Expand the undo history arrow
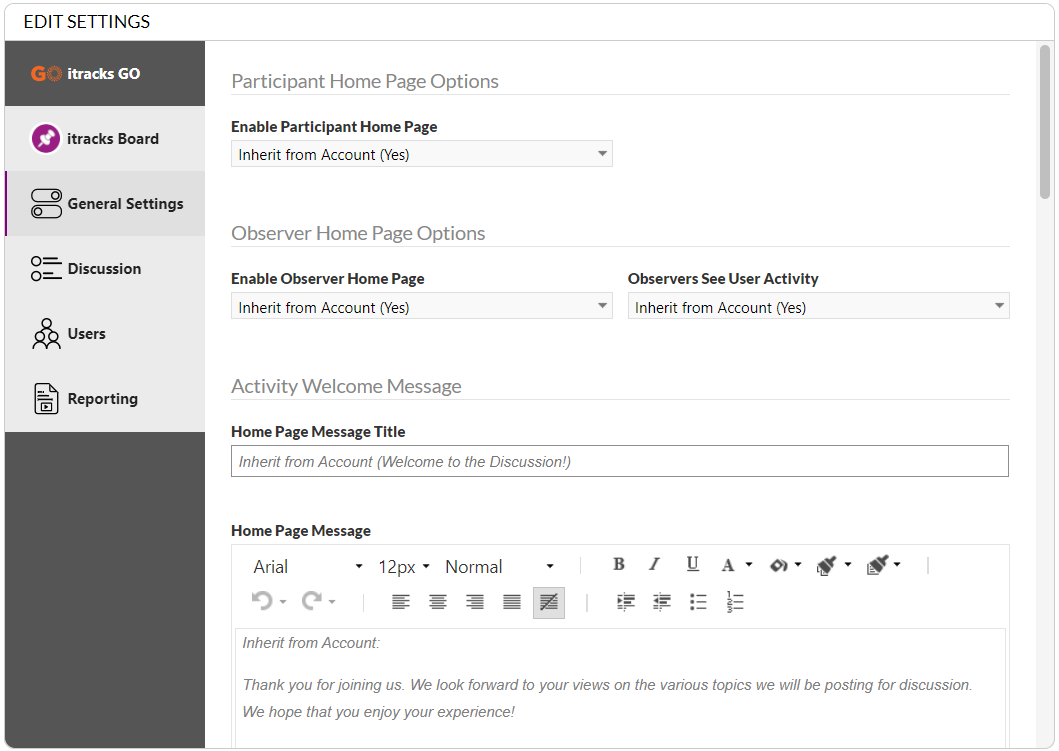 [x=283, y=601]
